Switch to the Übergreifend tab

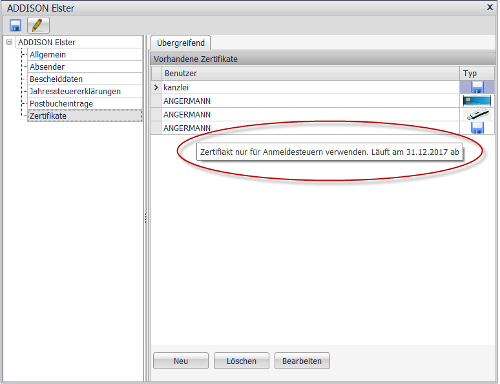point(181,43)
